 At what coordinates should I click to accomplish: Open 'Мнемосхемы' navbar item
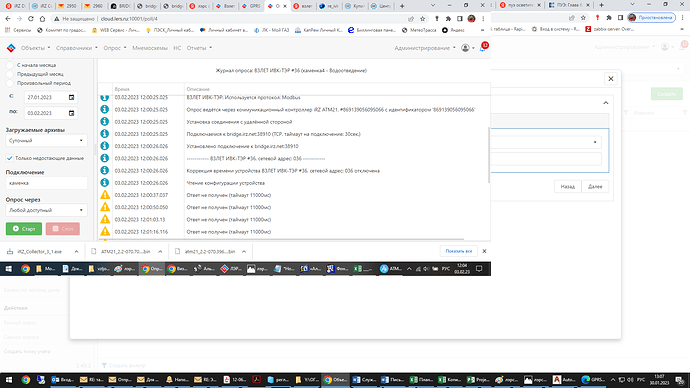point(150,48)
